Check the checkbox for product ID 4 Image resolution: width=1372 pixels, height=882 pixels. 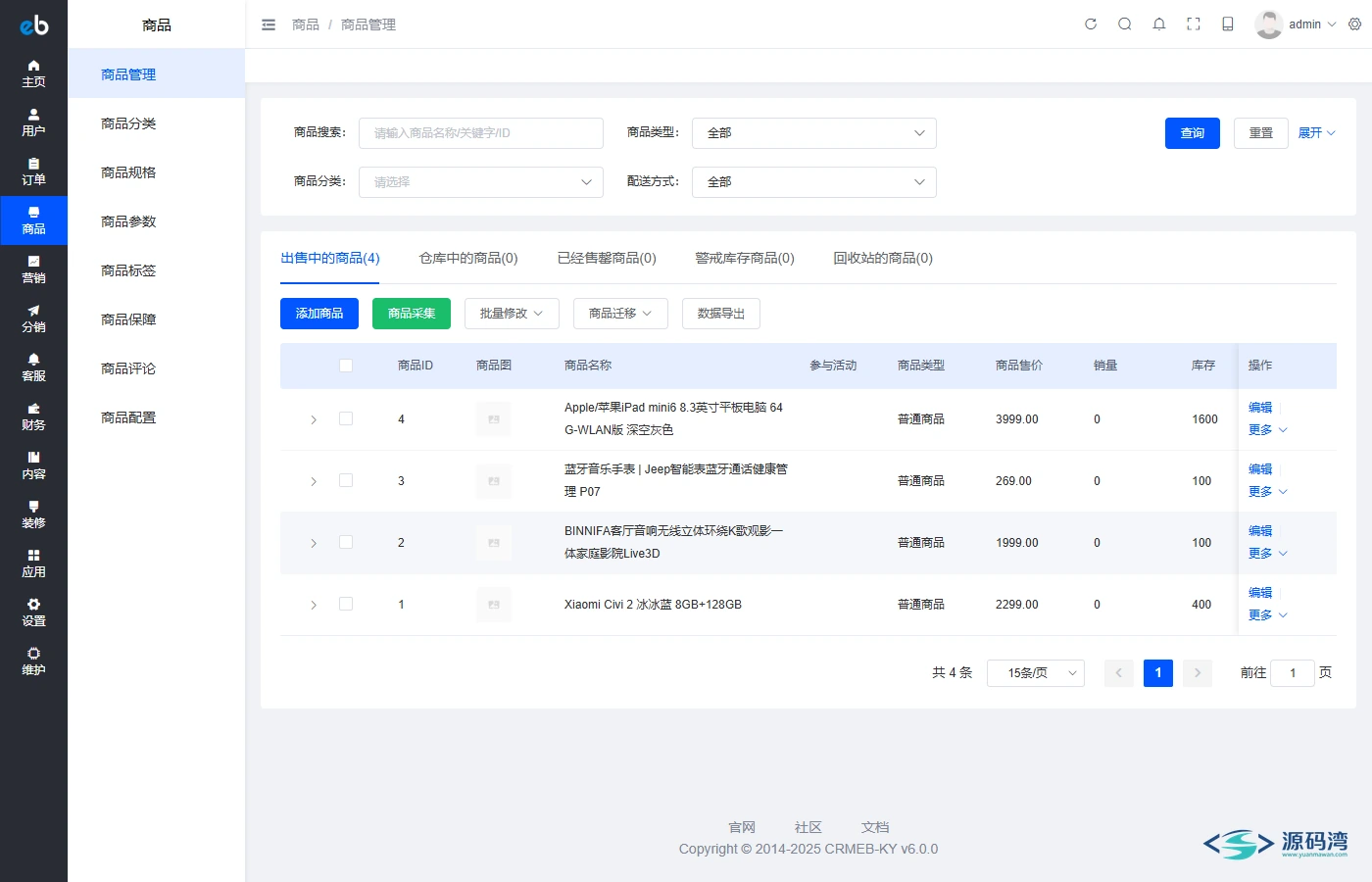[x=346, y=418]
